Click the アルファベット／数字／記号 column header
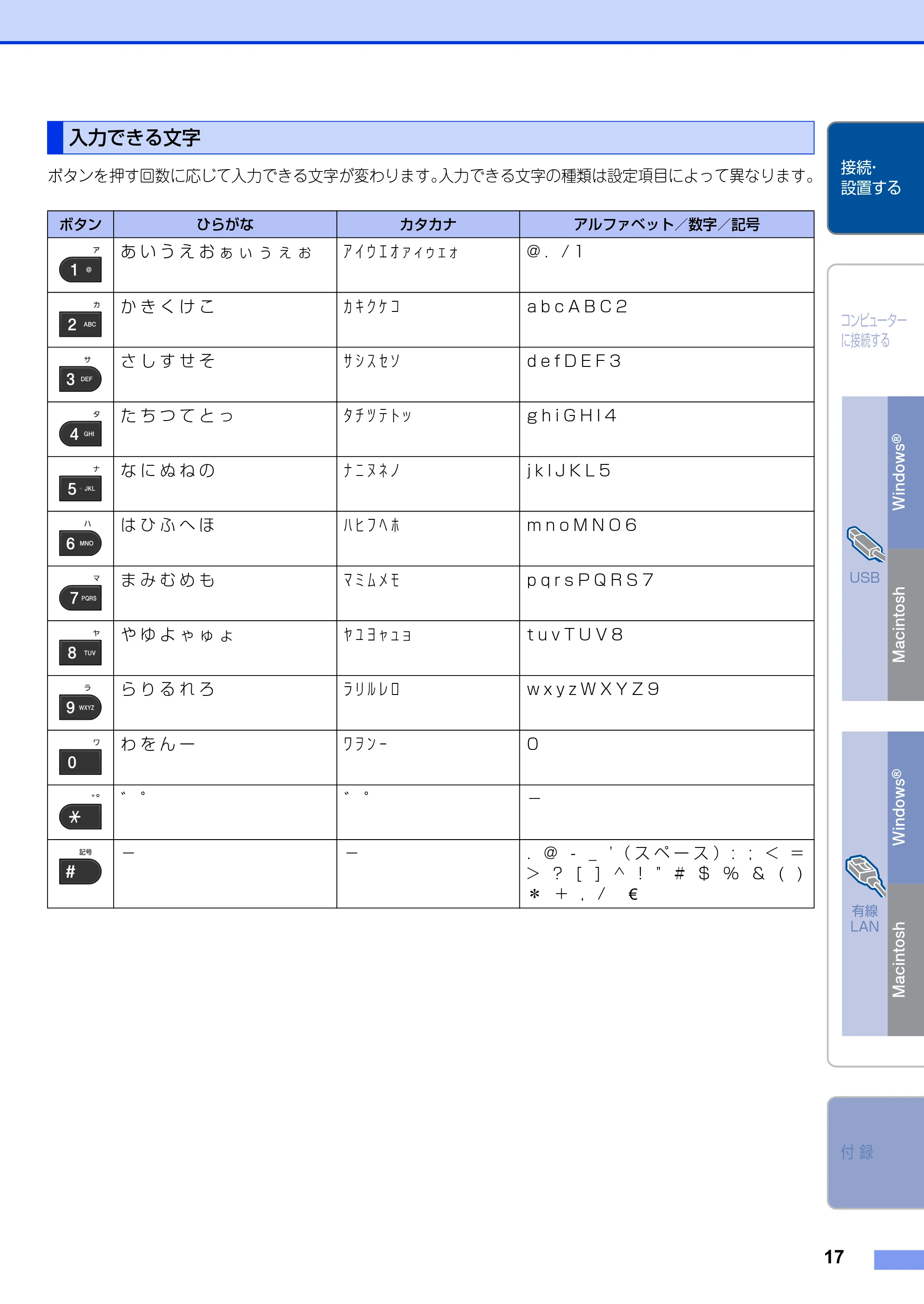Screen dimensions: 924x1304 (x=666, y=224)
